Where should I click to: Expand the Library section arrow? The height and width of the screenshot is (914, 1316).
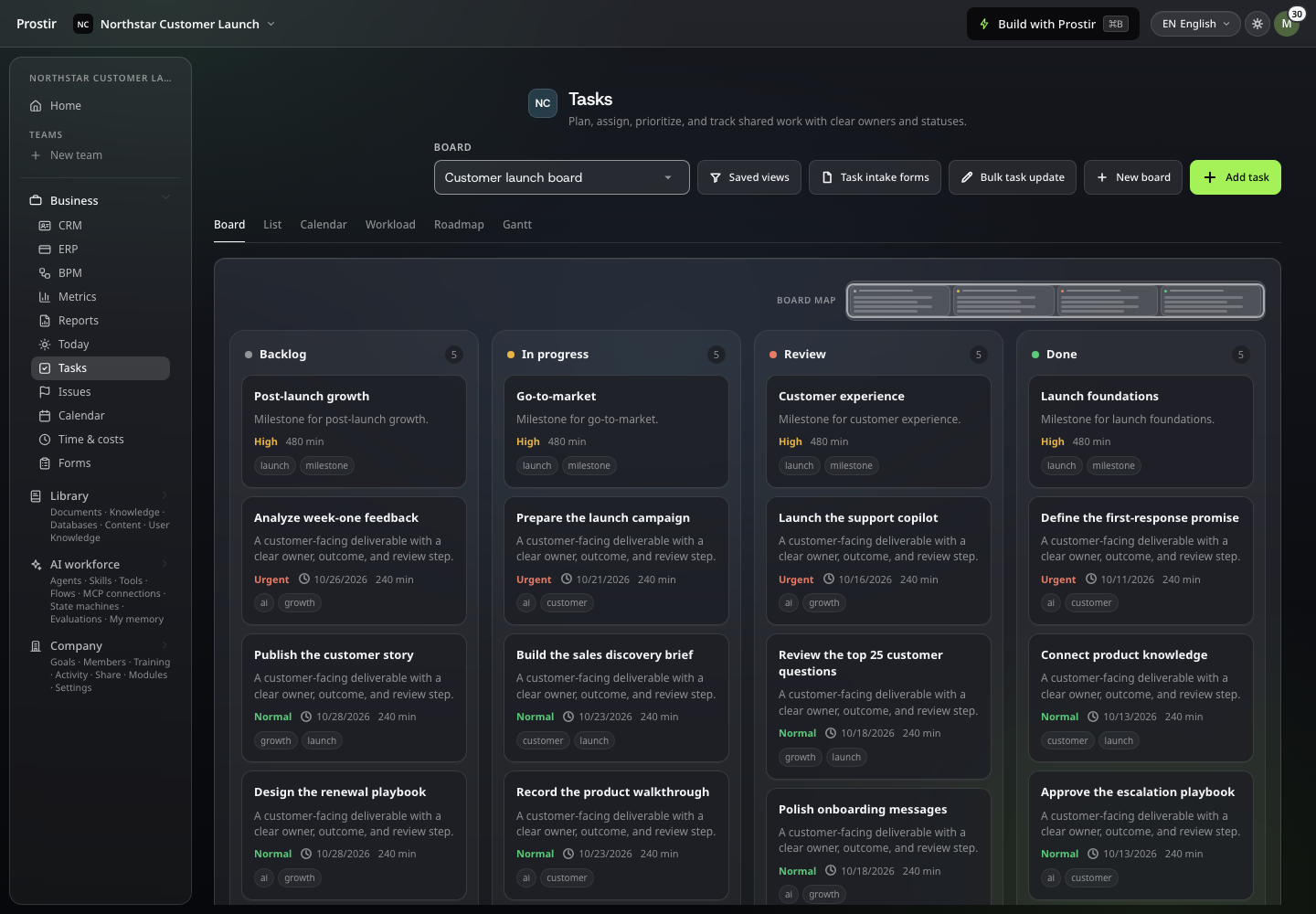164,495
